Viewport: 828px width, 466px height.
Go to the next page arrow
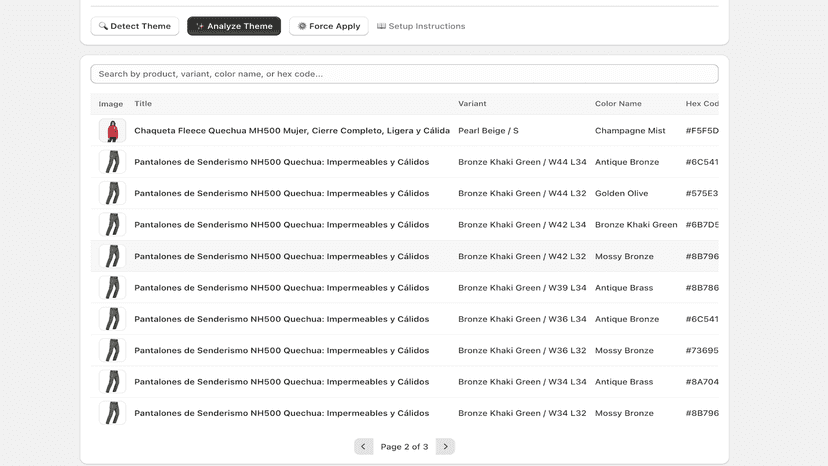(445, 446)
